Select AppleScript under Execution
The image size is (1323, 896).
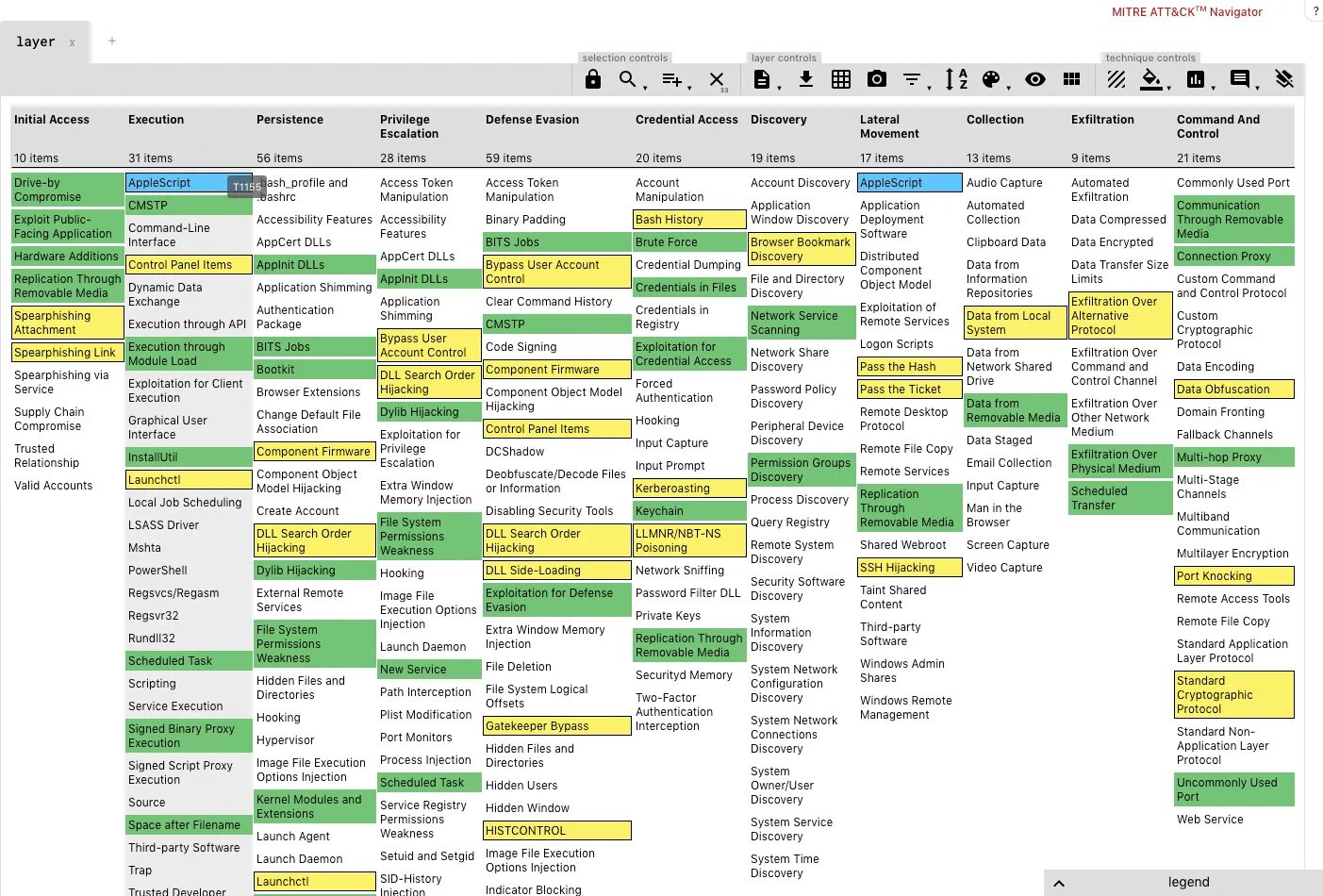pos(189,183)
